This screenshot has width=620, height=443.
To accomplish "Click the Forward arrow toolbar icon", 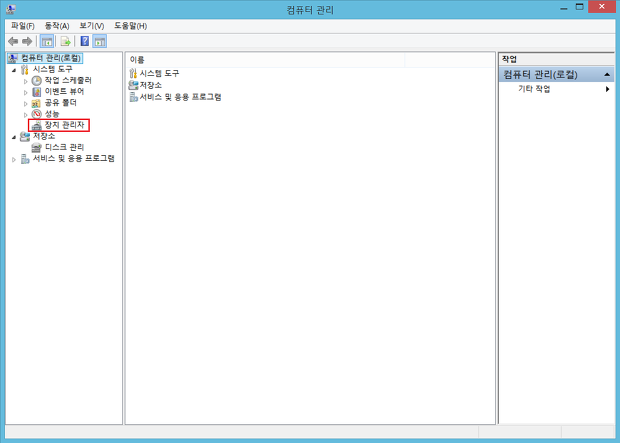I will click(x=27, y=41).
